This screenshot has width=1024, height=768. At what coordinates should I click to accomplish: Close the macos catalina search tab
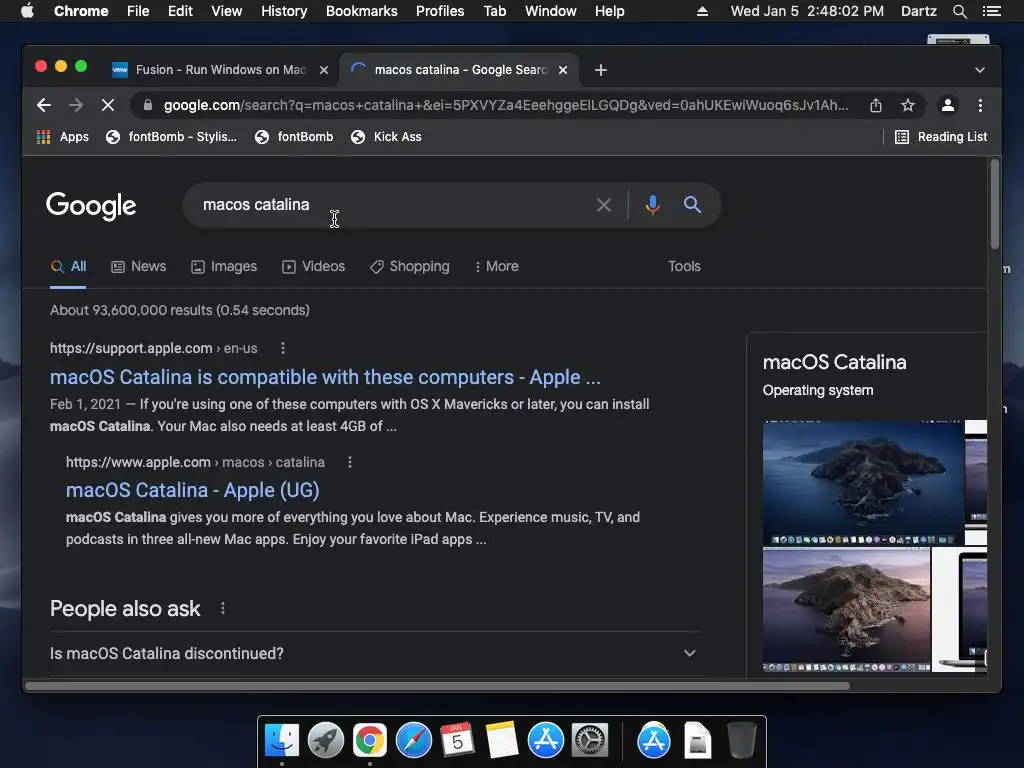click(x=563, y=70)
